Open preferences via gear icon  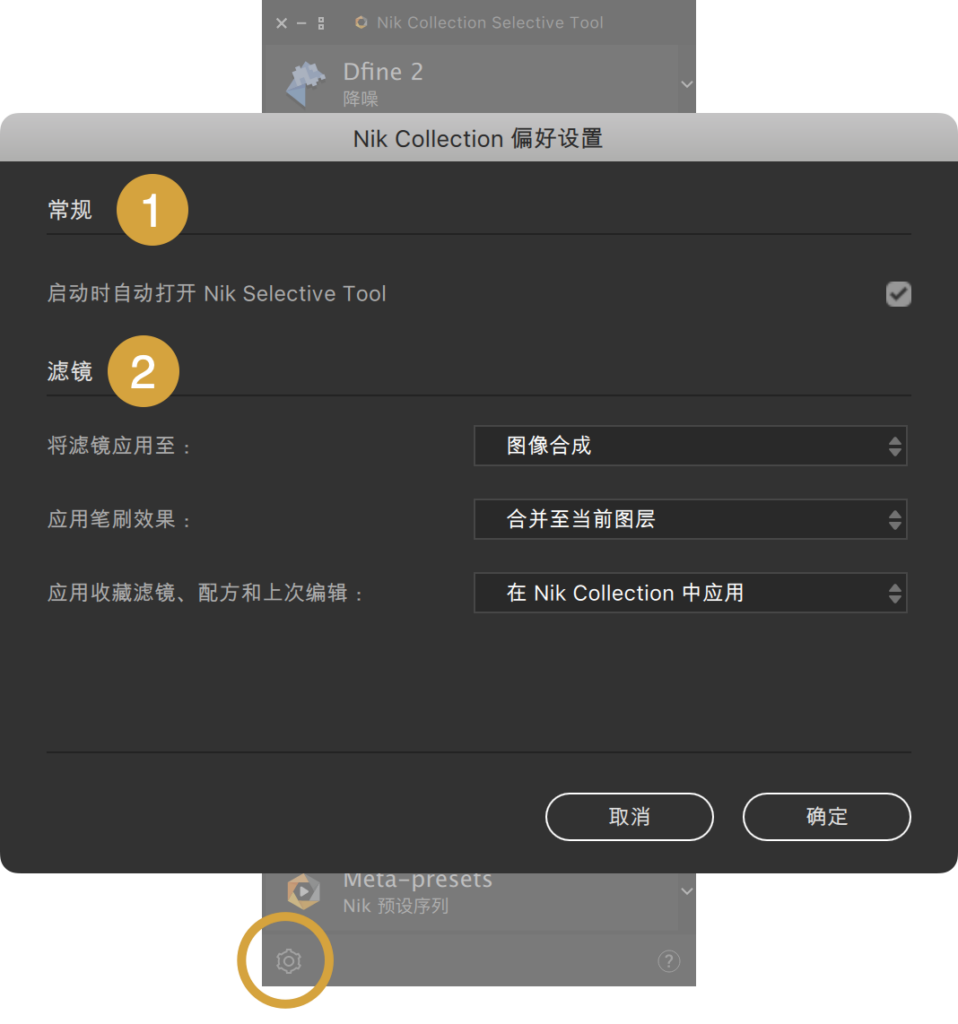pos(288,961)
